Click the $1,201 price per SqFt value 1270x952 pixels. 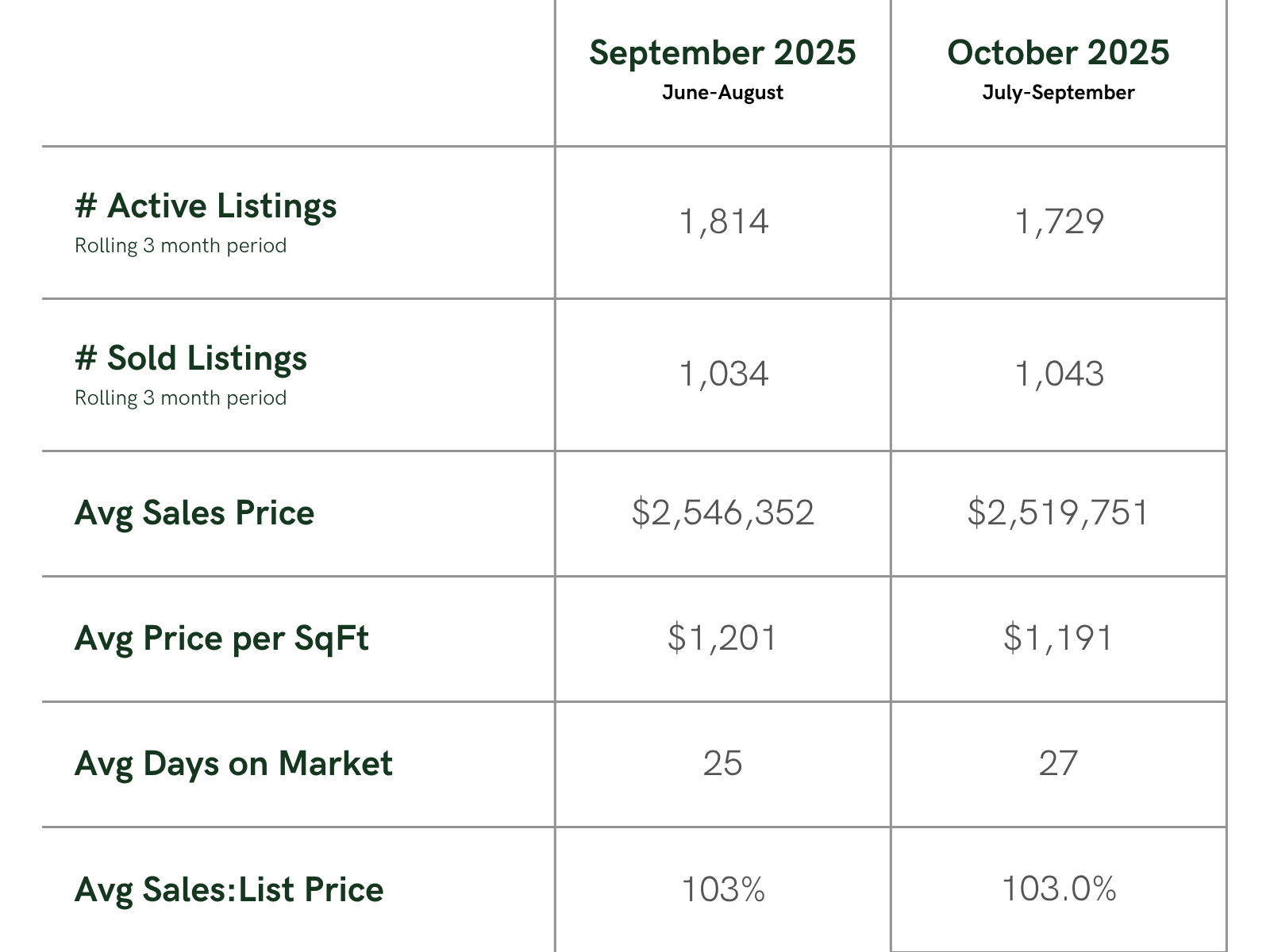tap(722, 638)
